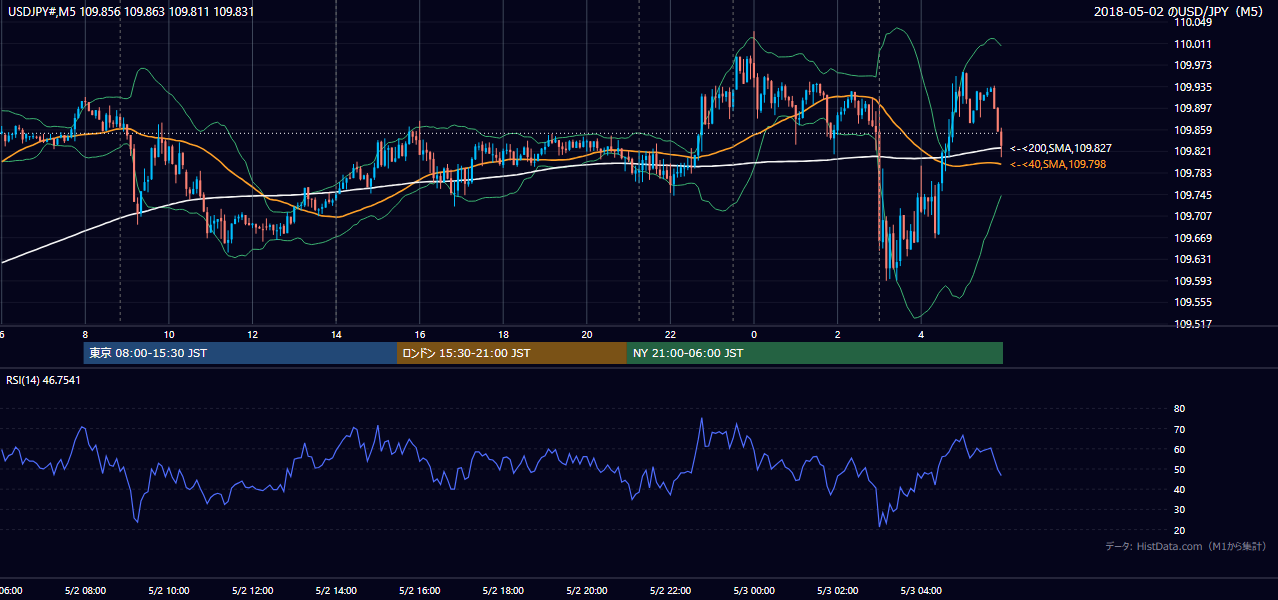Click the RSI 30 level label
The height and width of the screenshot is (600, 1278).
click(x=1179, y=510)
